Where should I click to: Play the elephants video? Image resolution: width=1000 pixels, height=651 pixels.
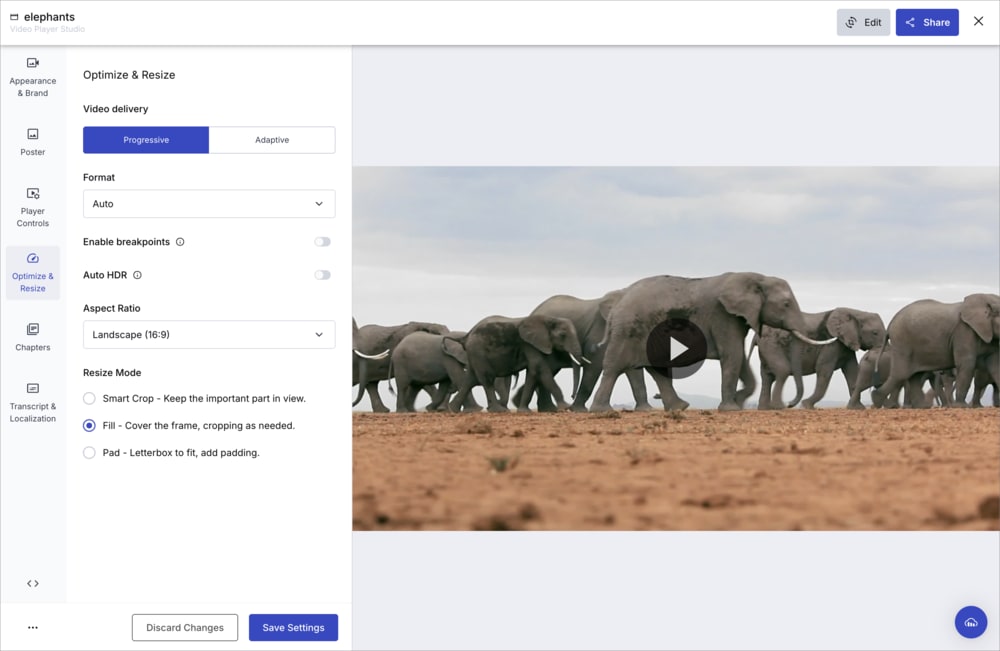pyautogui.click(x=676, y=350)
